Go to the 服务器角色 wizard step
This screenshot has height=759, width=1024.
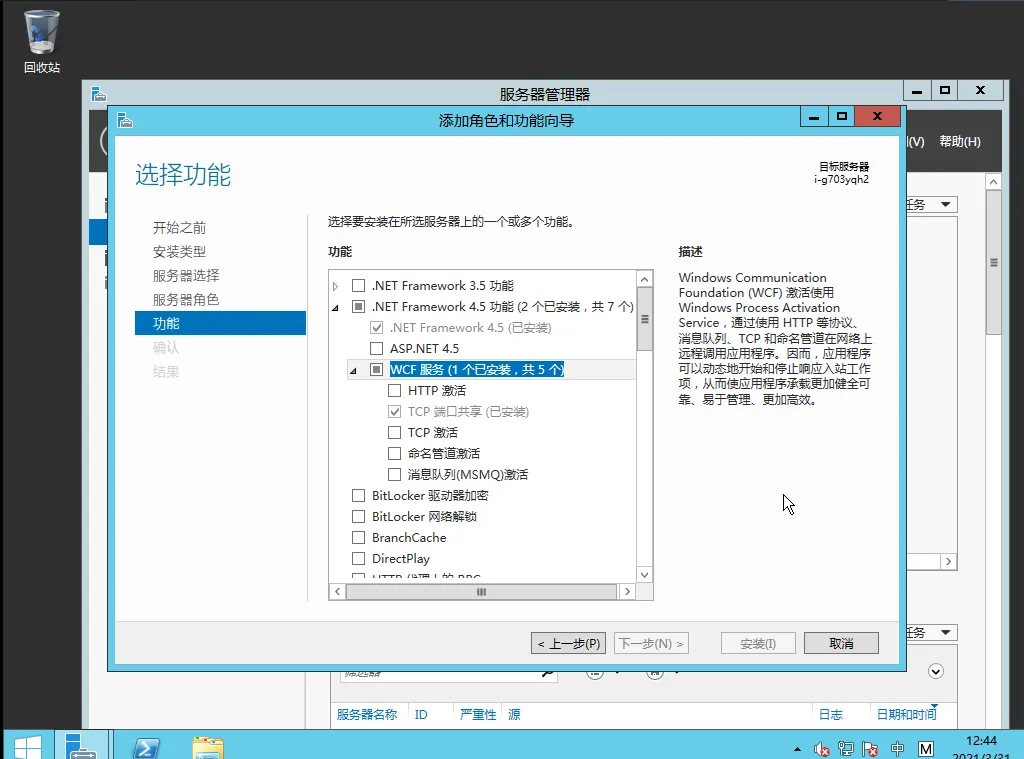coord(186,300)
